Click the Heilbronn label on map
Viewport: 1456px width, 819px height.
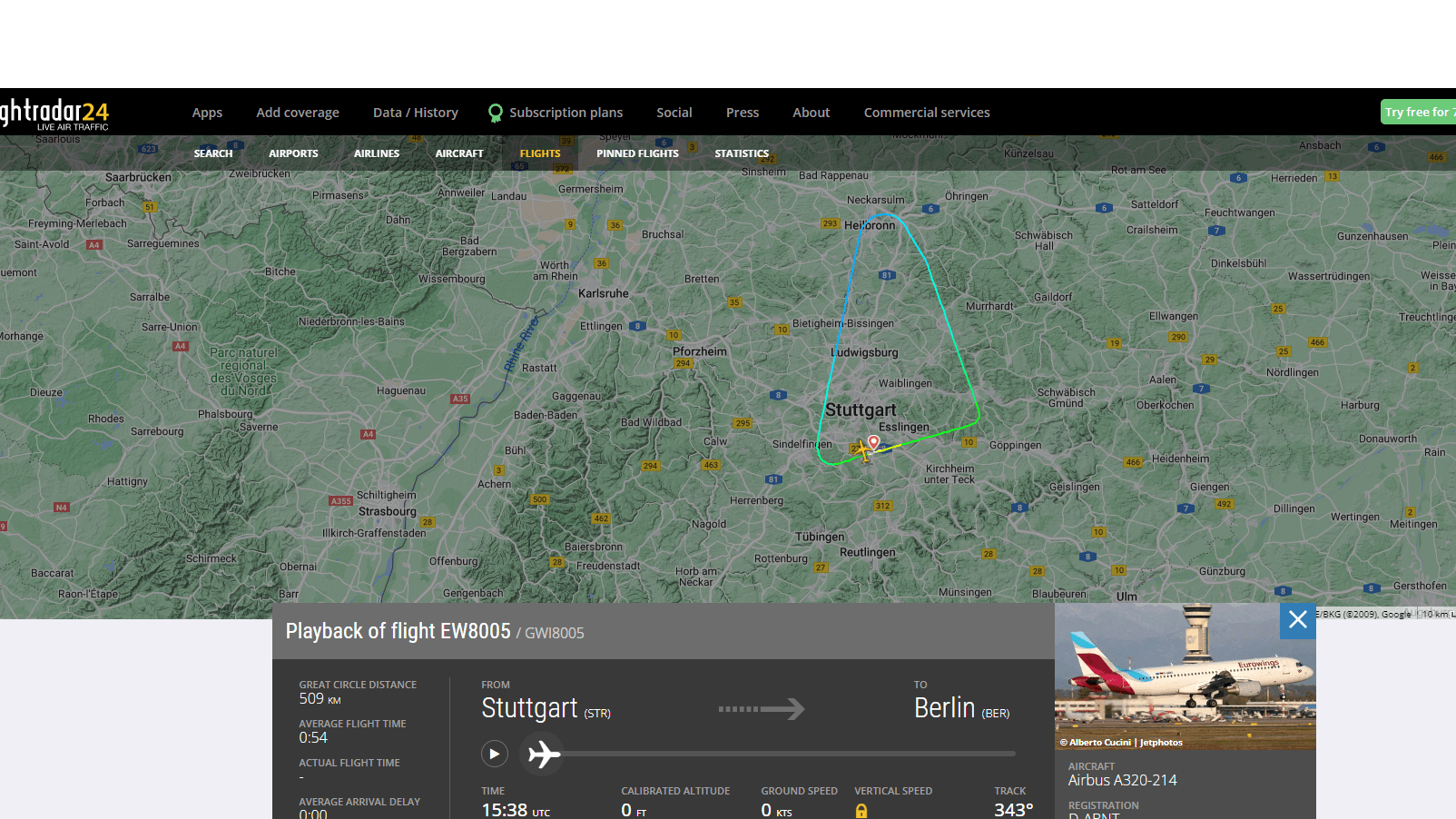(x=870, y=225)
